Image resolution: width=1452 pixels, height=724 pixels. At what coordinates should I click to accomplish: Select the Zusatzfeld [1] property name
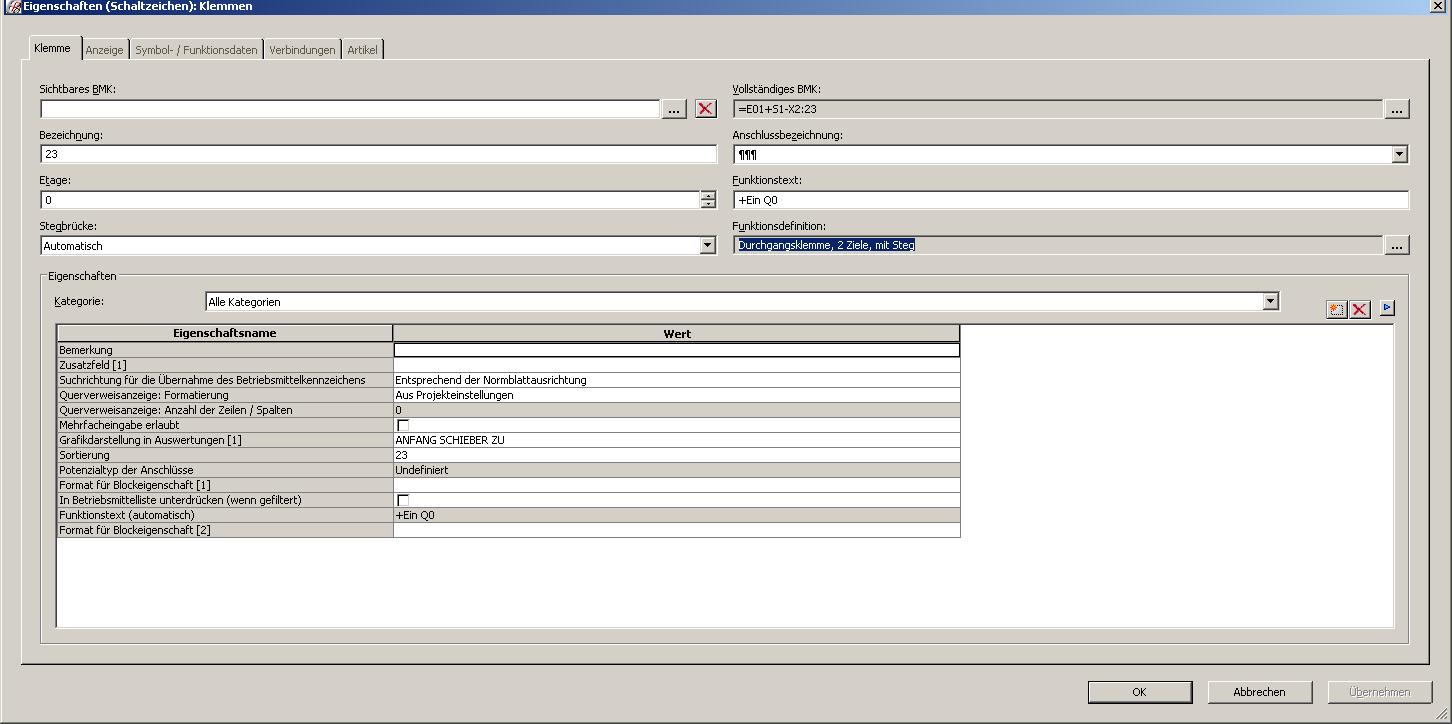click(225, 365)
